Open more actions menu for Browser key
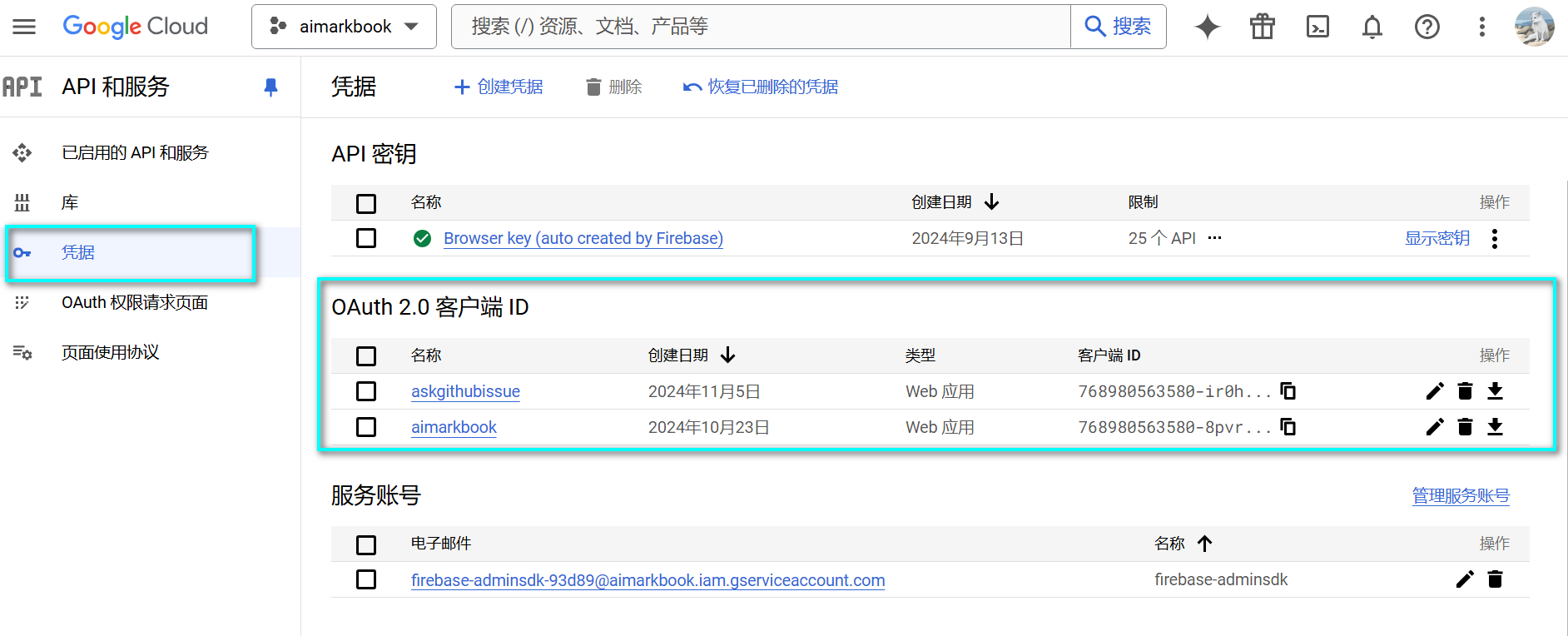The image size is (1568, 636). tap(1495, 239)
